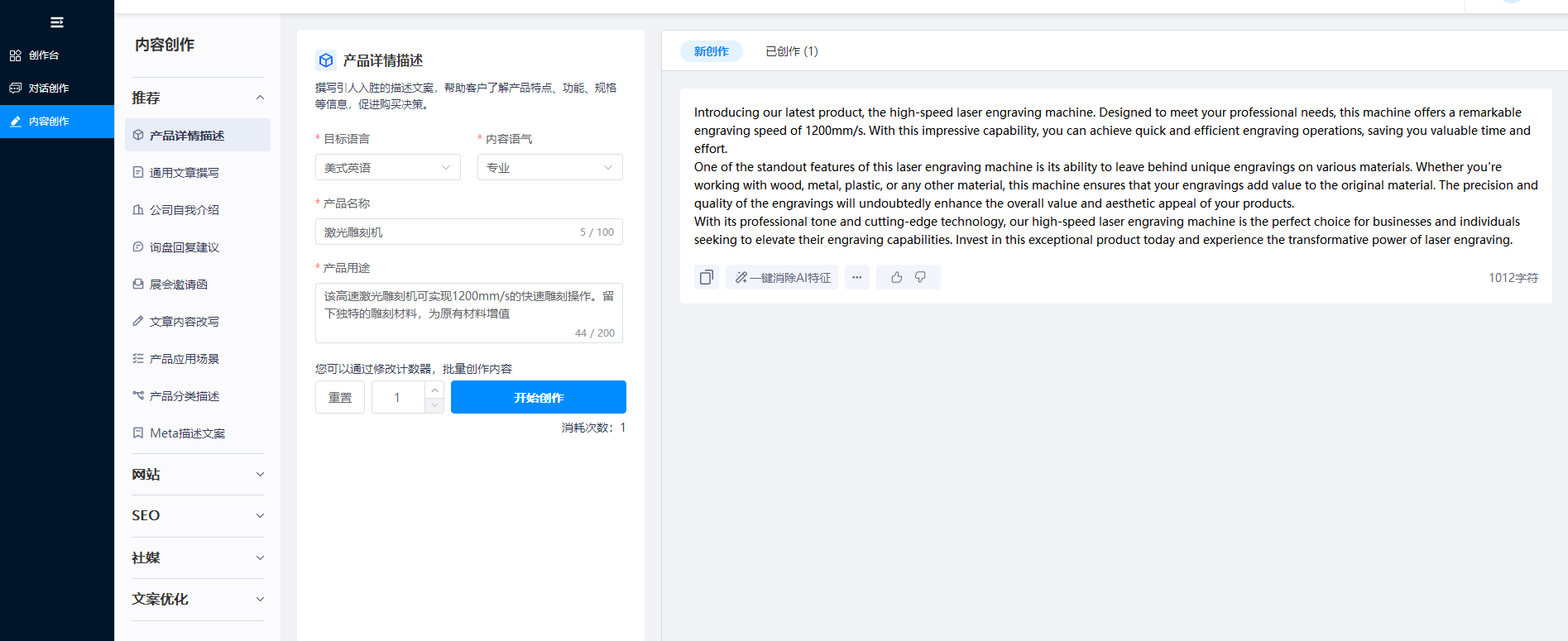Click 一键消除AI特征 button
The height and width of the screenshot is (641, 1568).
pyautogui.click(x=782, y=277)
